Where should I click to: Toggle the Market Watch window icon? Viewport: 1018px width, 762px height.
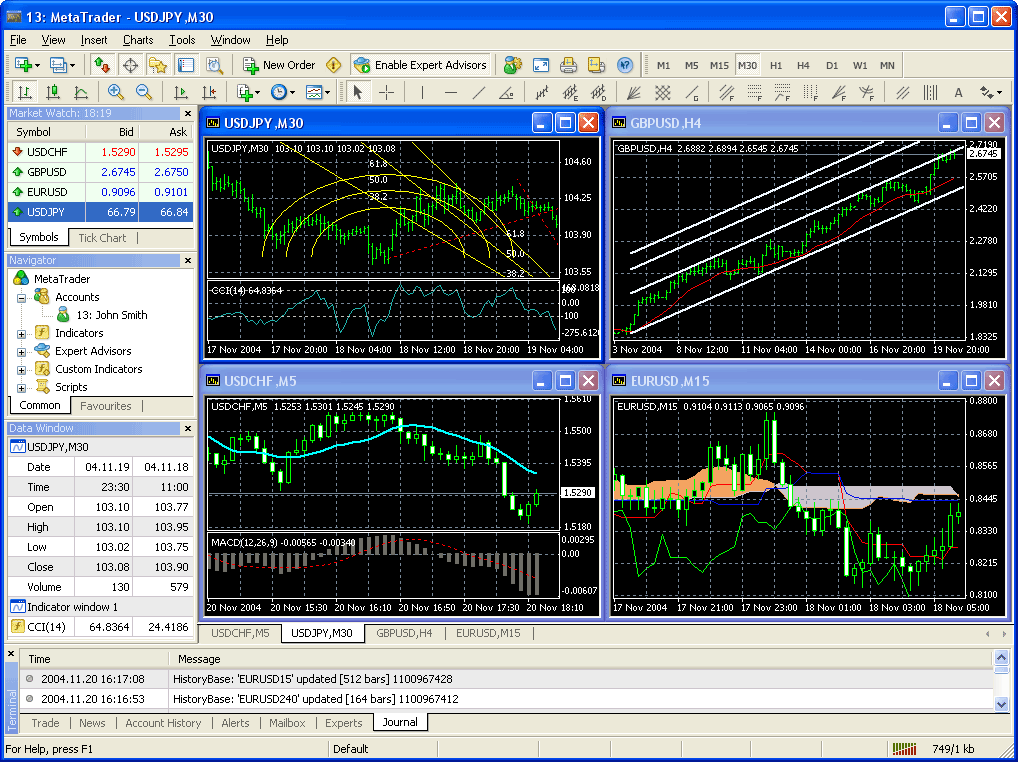click(101, 65)
